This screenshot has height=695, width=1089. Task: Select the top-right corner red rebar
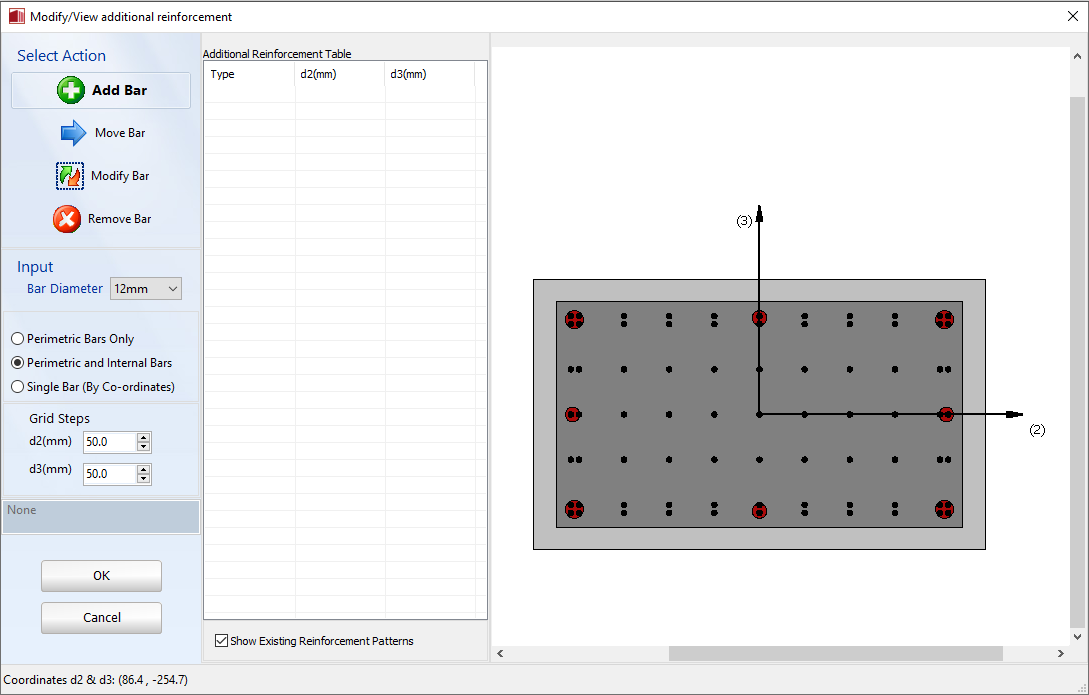click(x=944, y=319)
